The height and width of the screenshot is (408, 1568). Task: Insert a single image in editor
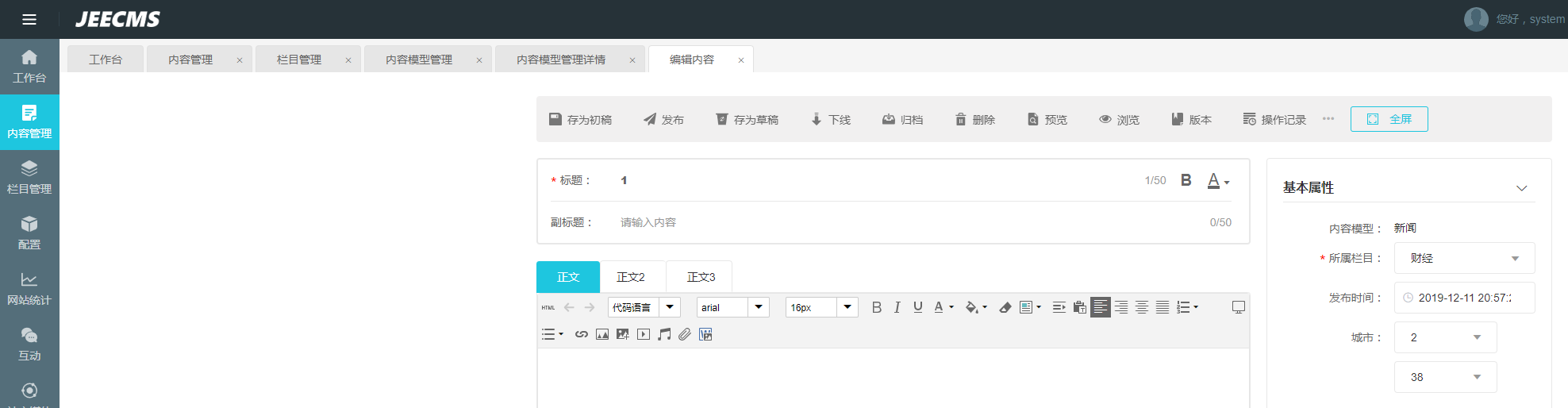click(602, 334)
